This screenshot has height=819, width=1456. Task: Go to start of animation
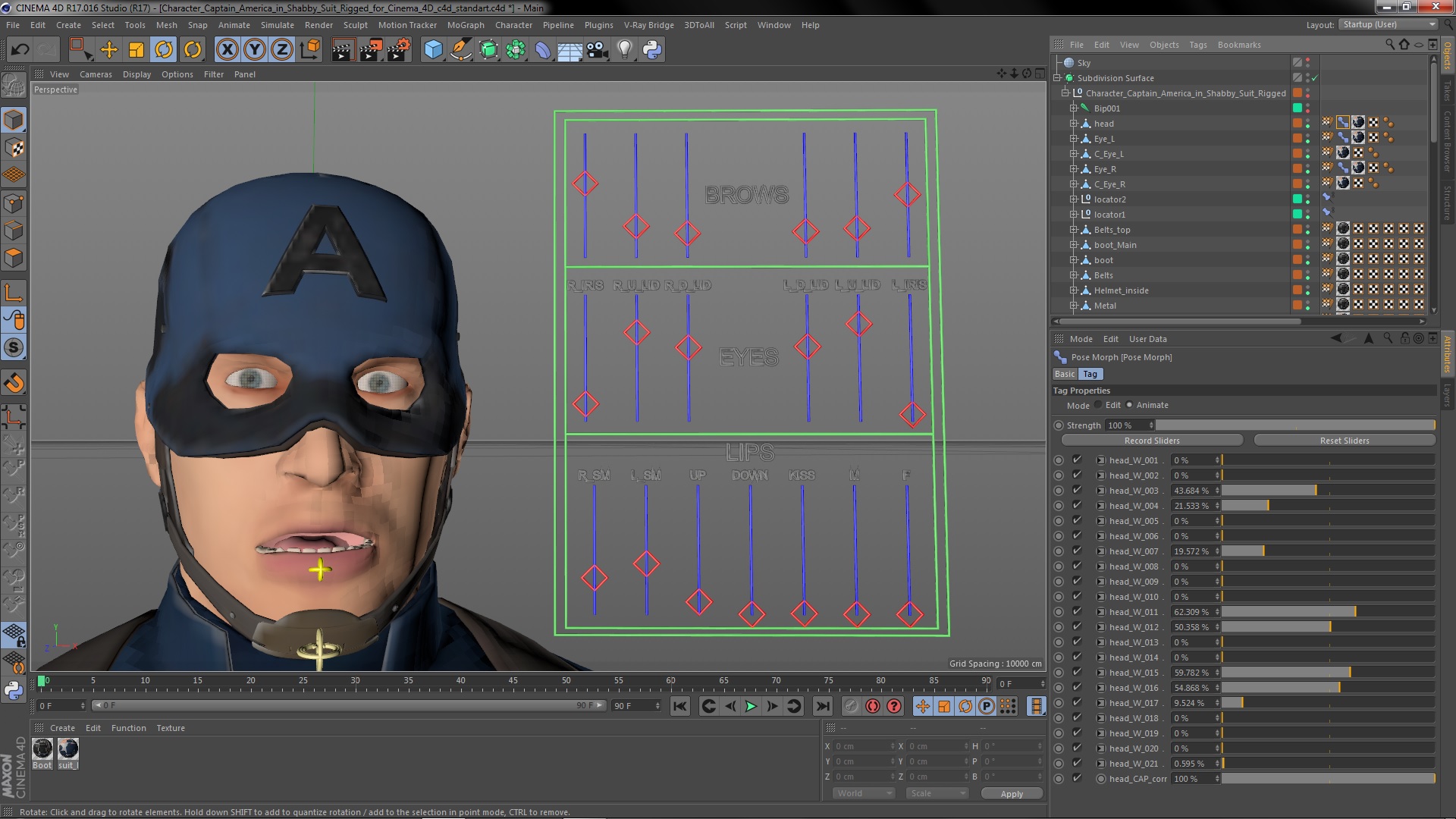point(680,706)
